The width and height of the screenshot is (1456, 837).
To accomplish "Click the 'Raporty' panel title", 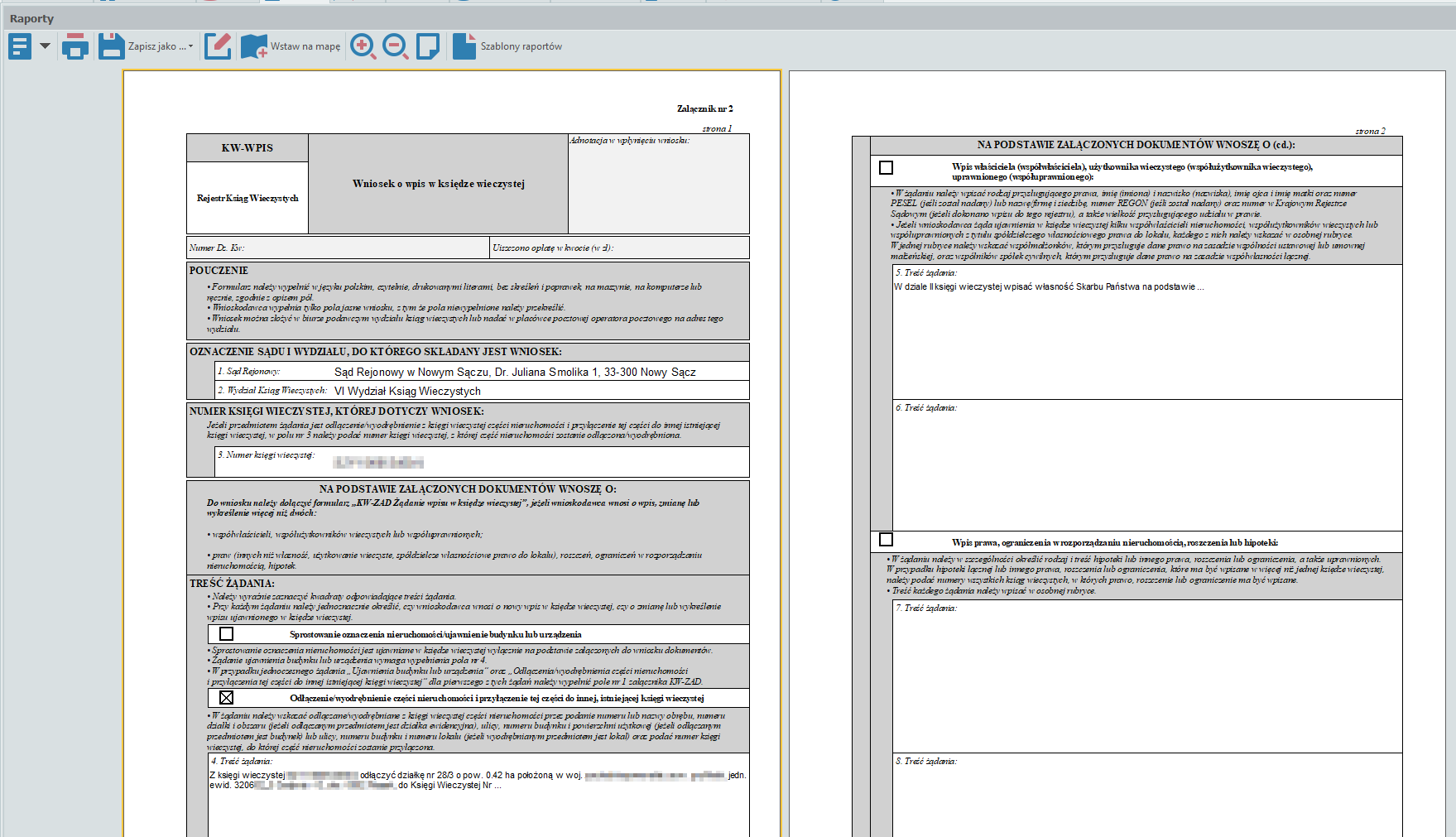I will 31,18.
